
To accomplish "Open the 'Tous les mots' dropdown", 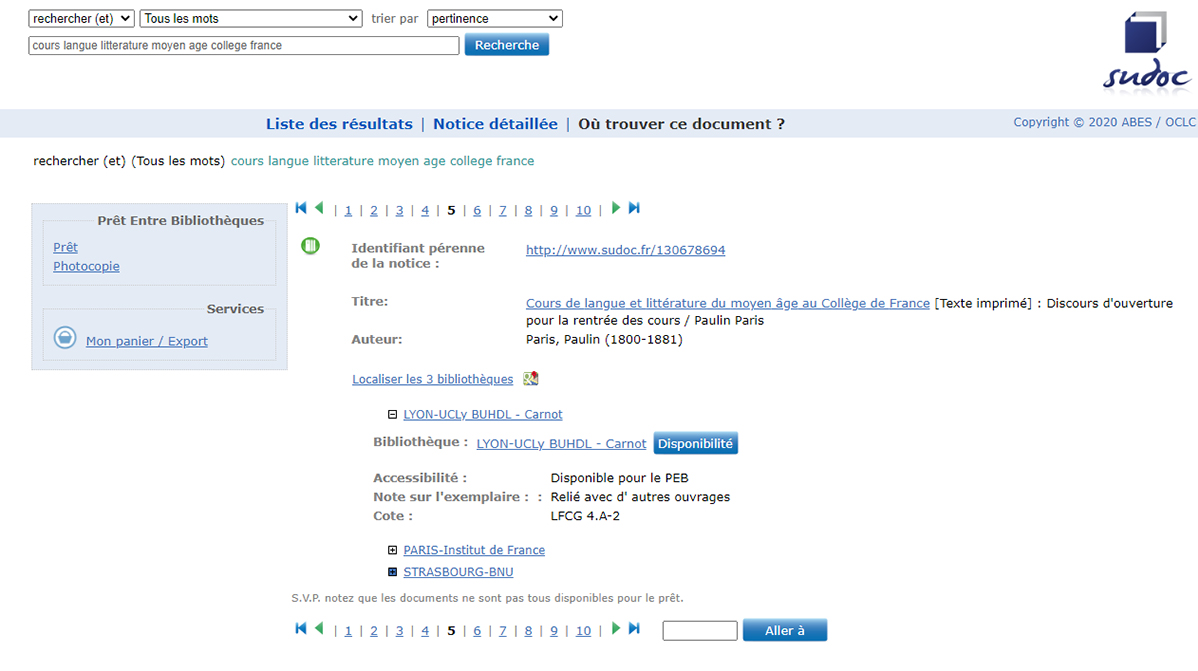I will (251, 18).
